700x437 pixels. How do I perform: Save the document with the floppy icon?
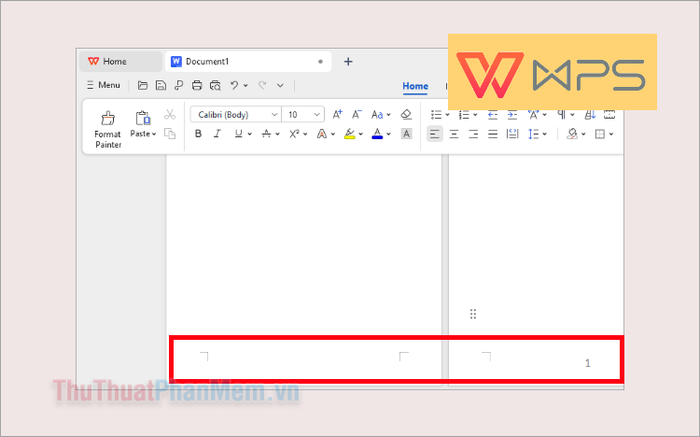161,85
